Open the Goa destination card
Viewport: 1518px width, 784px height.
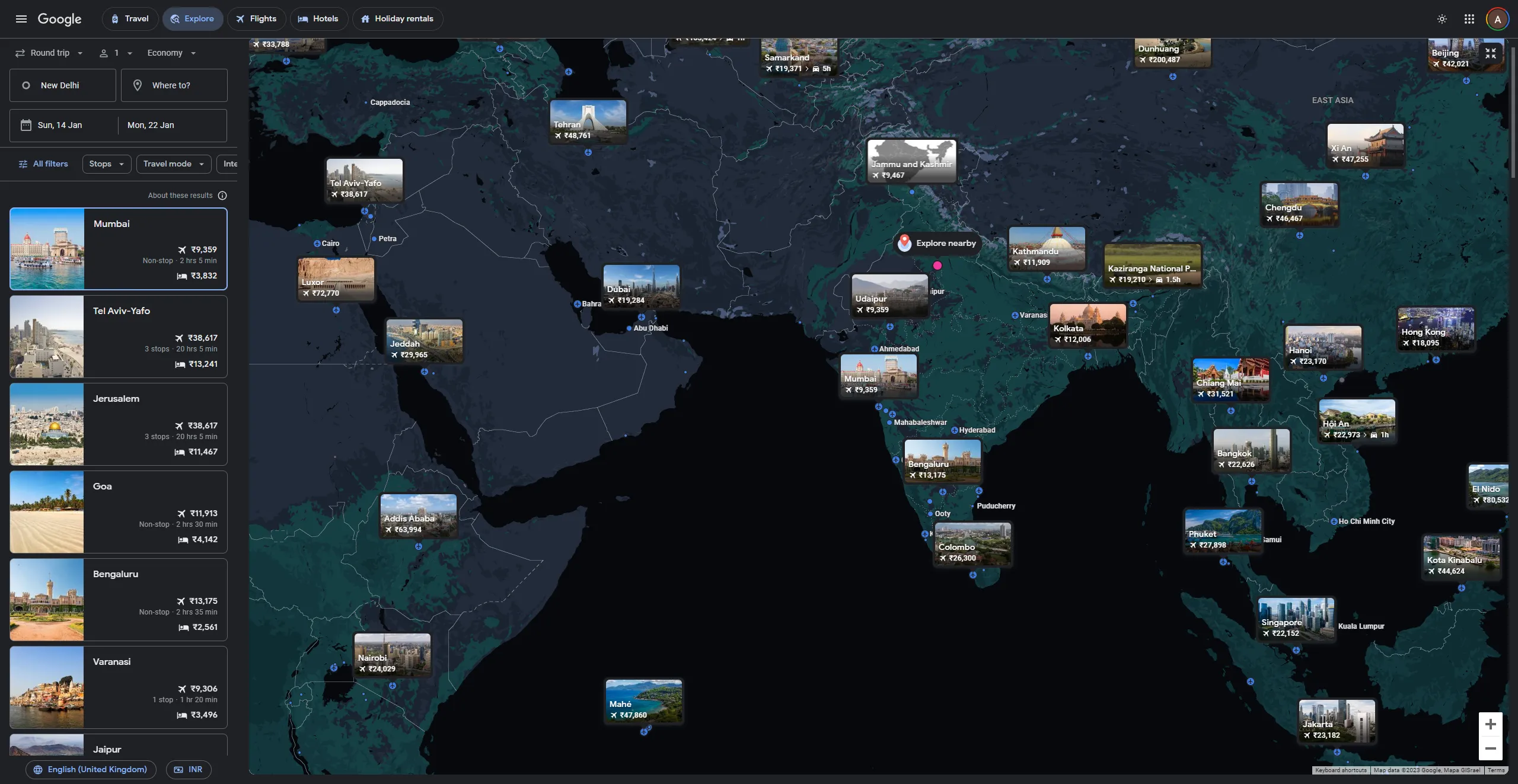[x=119, y=512]
